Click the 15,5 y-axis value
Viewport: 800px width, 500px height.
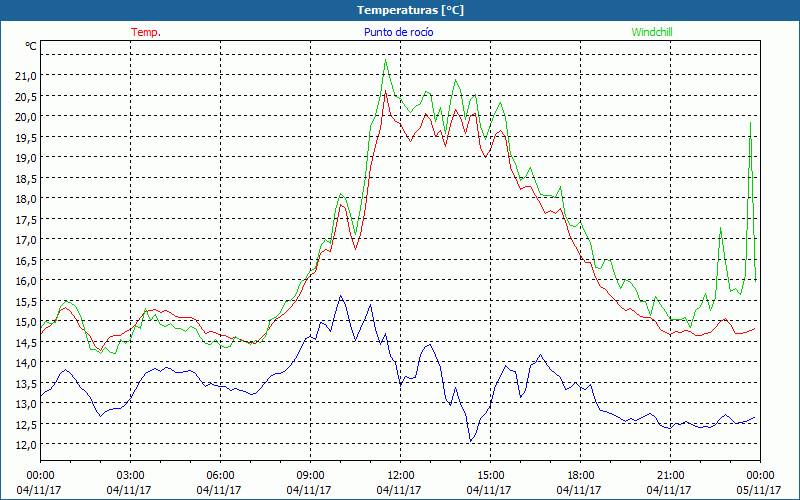click(x=27, y=301)
